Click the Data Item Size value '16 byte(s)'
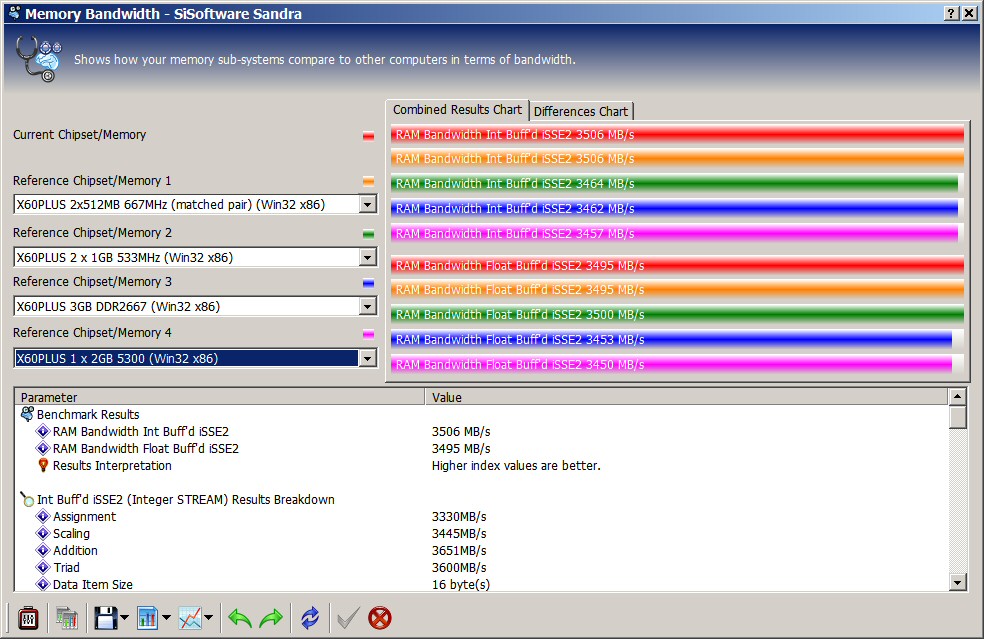This screenshot has width=984, height=639. click(x=461, y=584)
